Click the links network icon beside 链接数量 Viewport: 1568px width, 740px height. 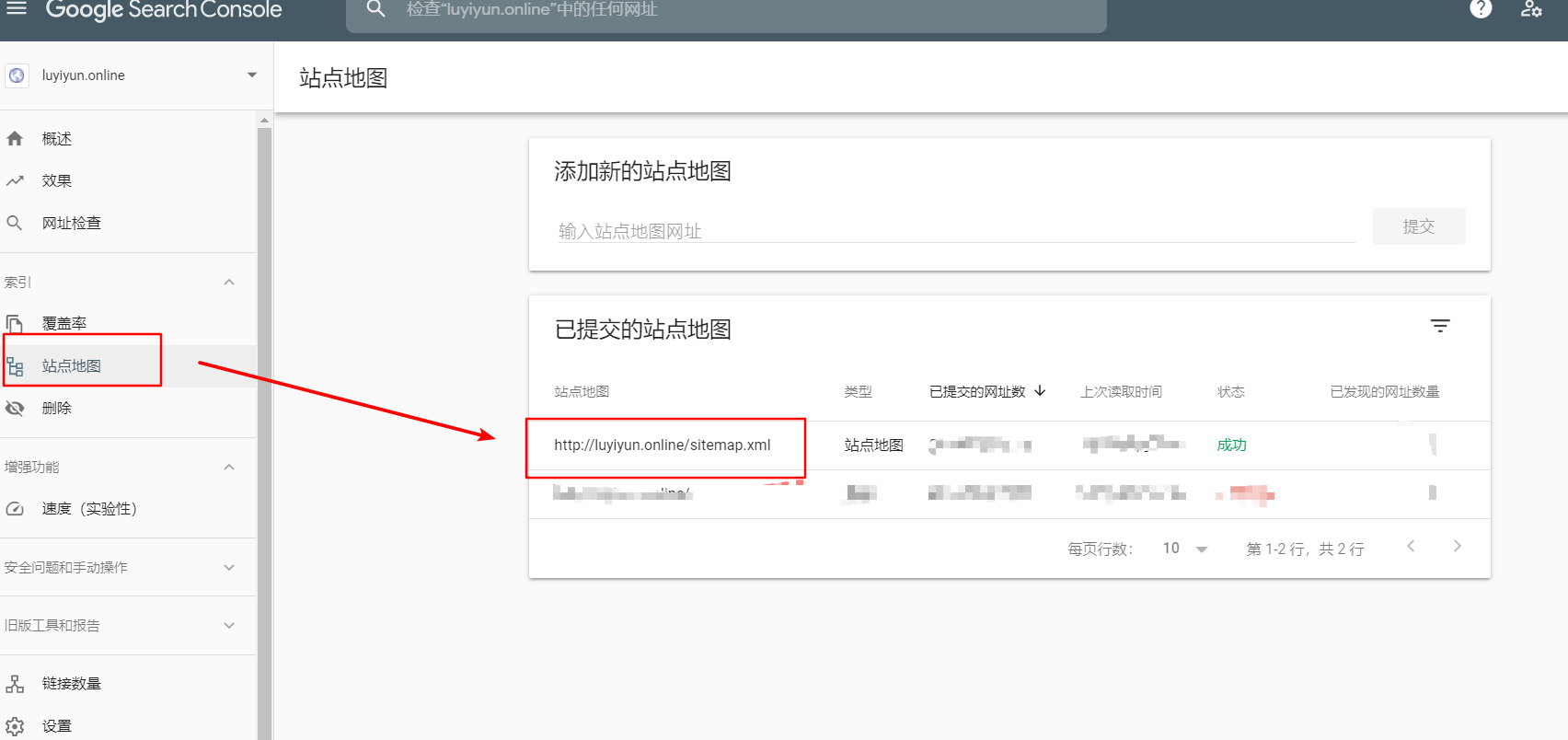pyautogui.click(x=15, y=684)
